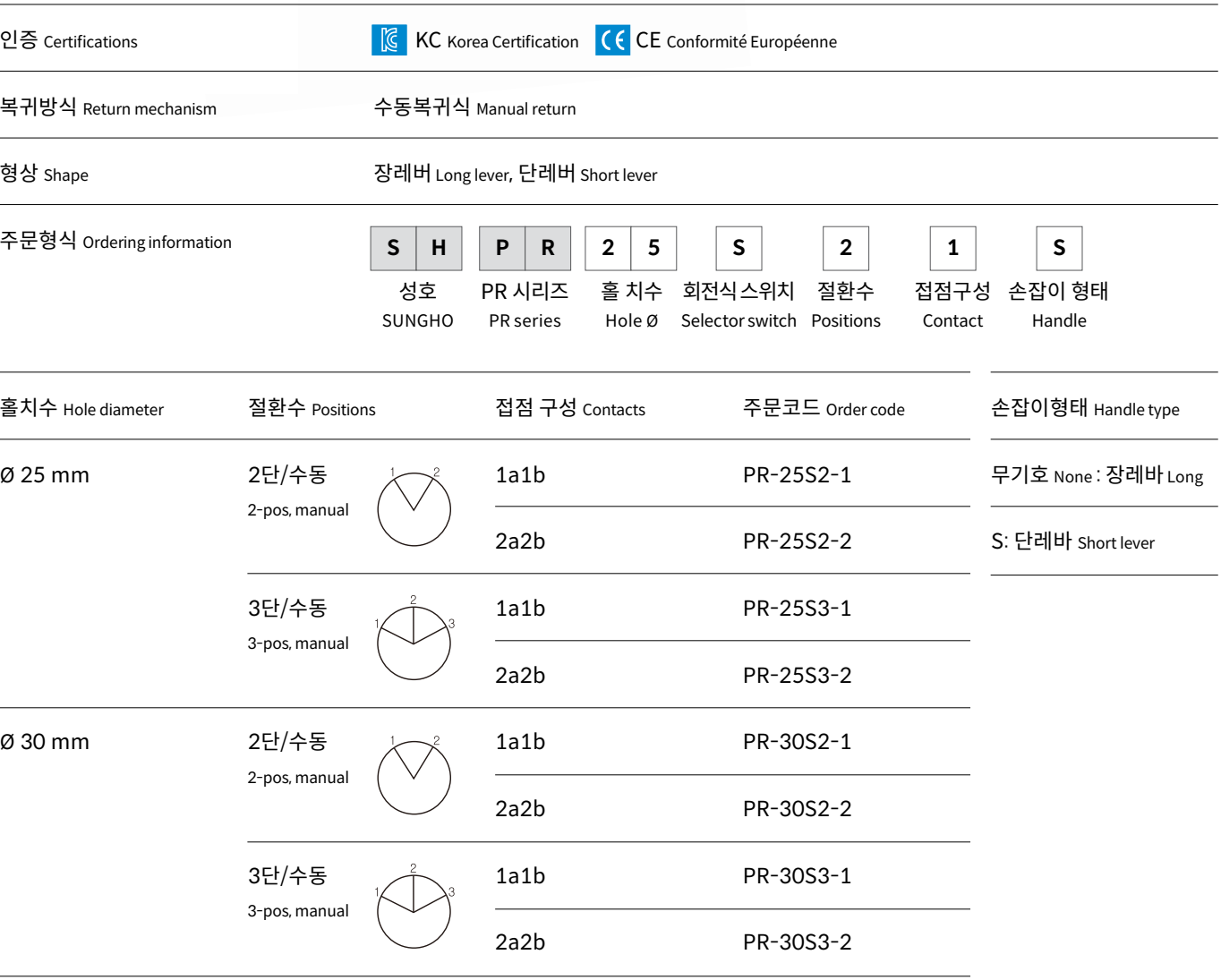
Task: Click order code PR-25S2-2
Action: tap(797, 541)
